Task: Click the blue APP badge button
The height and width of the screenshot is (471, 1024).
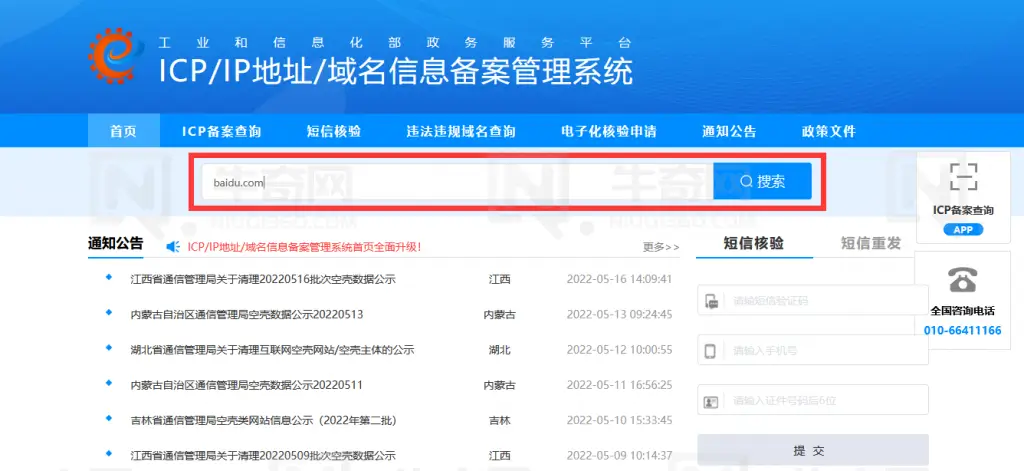Action: pos(963,230)
